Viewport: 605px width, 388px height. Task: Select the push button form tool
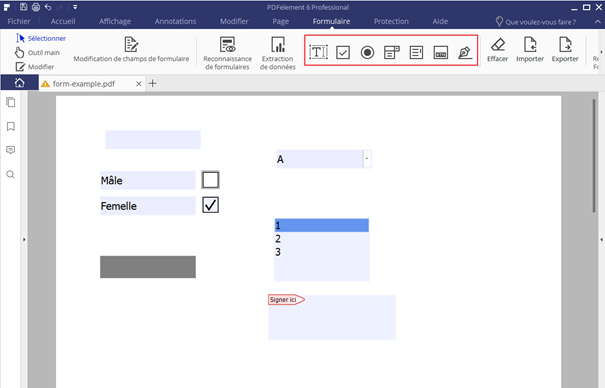pyautogui.click(x=441, y=52)
